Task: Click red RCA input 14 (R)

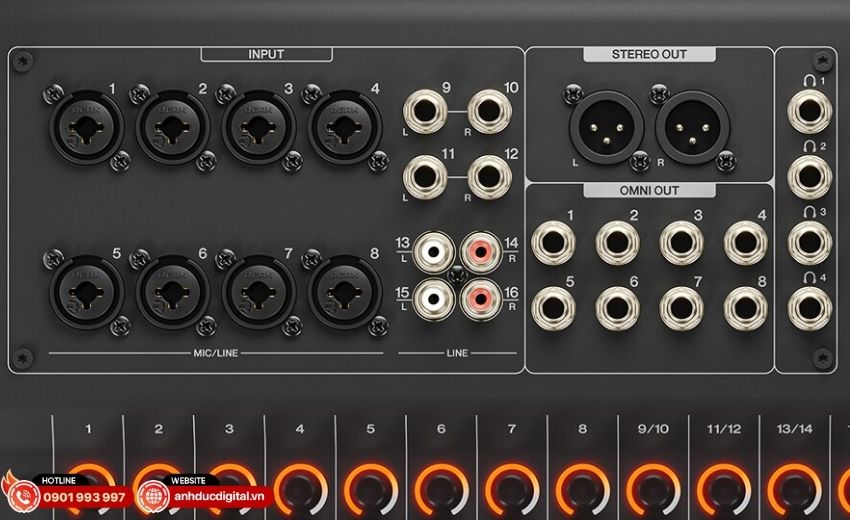Action: pos(480,252)
